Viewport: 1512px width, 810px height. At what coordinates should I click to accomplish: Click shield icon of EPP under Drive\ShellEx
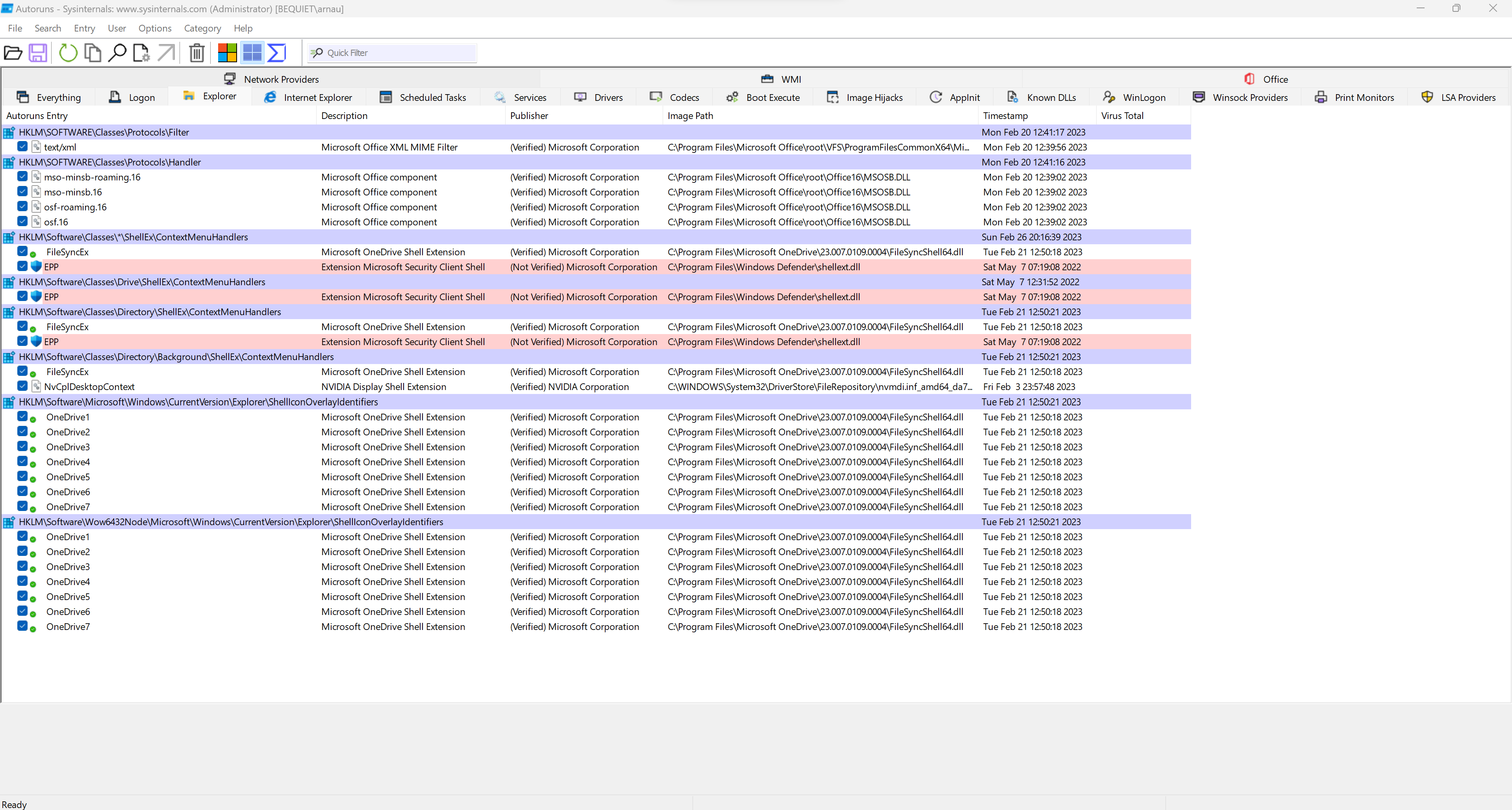pyautogui.click(x=36, y=297)
